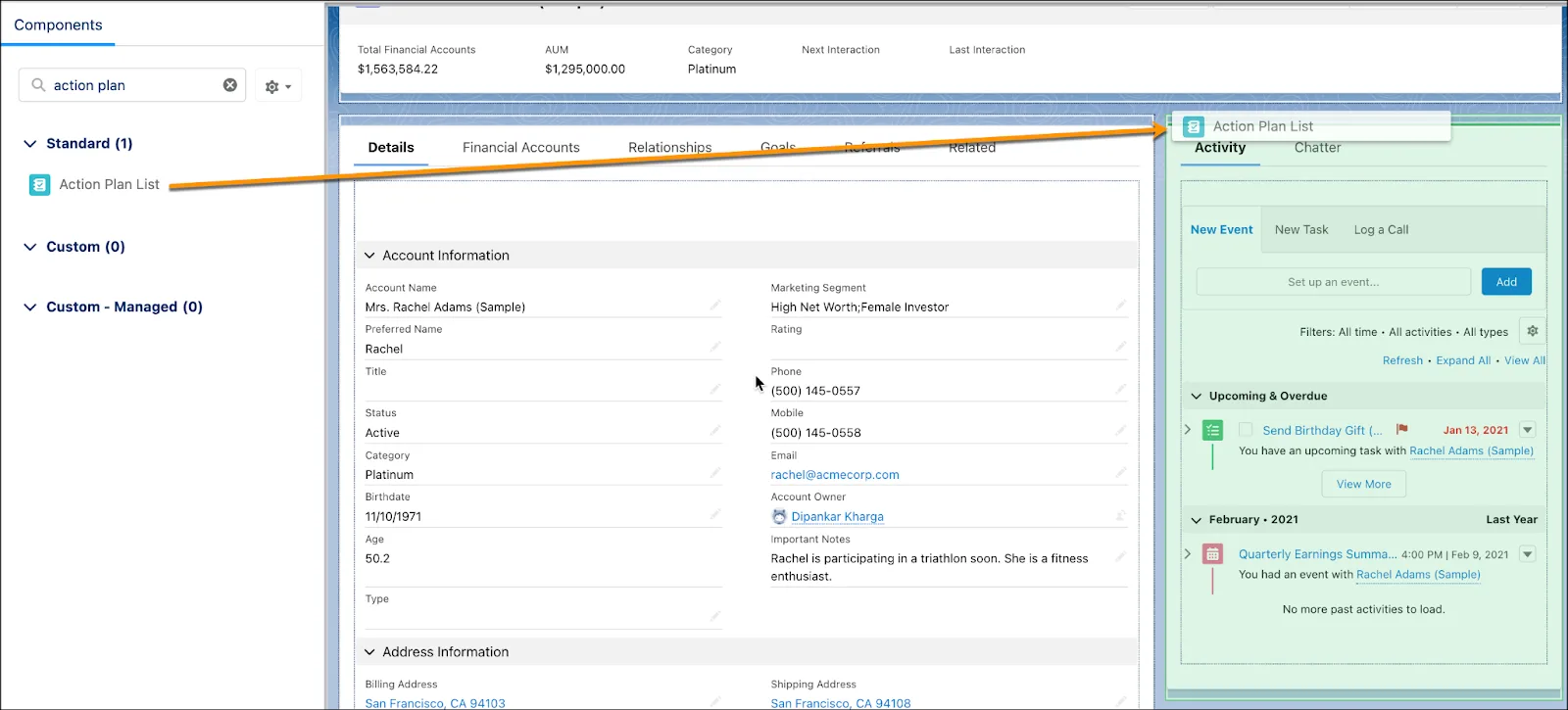The width and height of the screenshot is (1568, 710).
Task: Edit the Type field pencil
Action: (x=715, y=616)
